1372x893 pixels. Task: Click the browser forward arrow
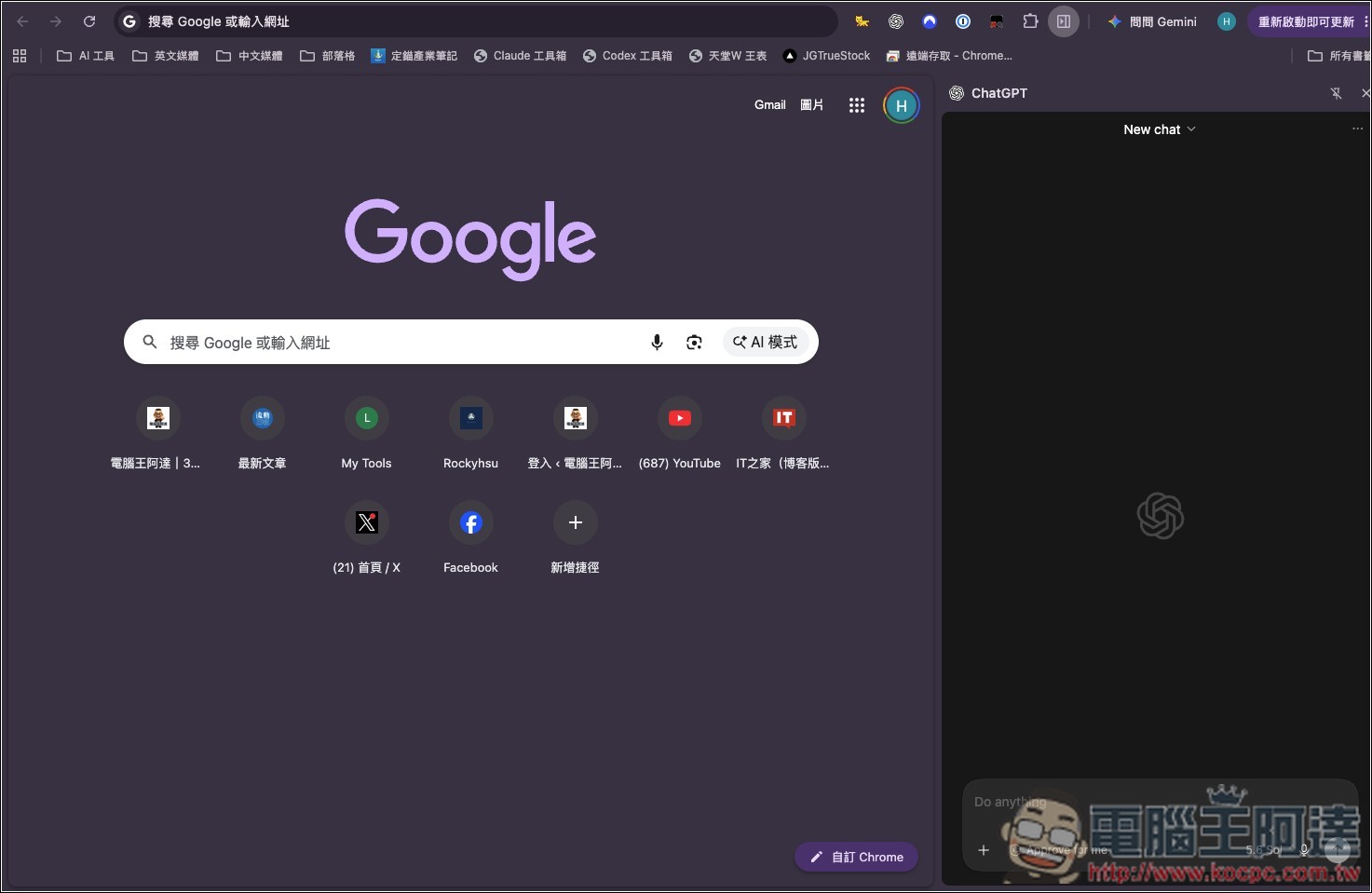[56, 21]
